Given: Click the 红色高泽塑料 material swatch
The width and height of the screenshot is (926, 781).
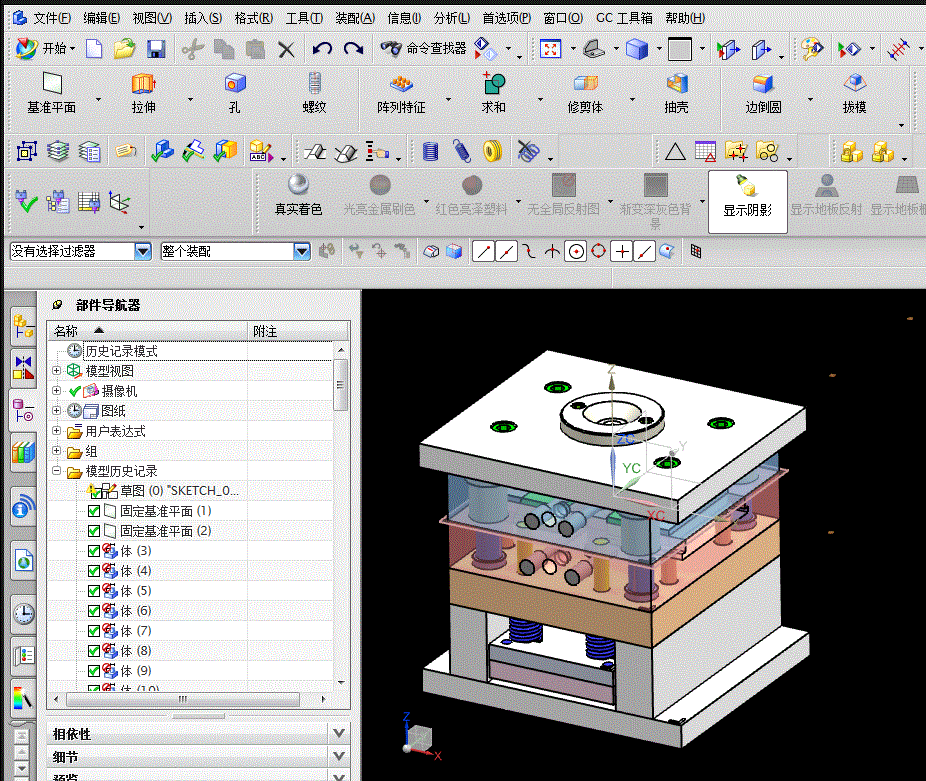Looking at the screenshot, I should pos(471,195).
